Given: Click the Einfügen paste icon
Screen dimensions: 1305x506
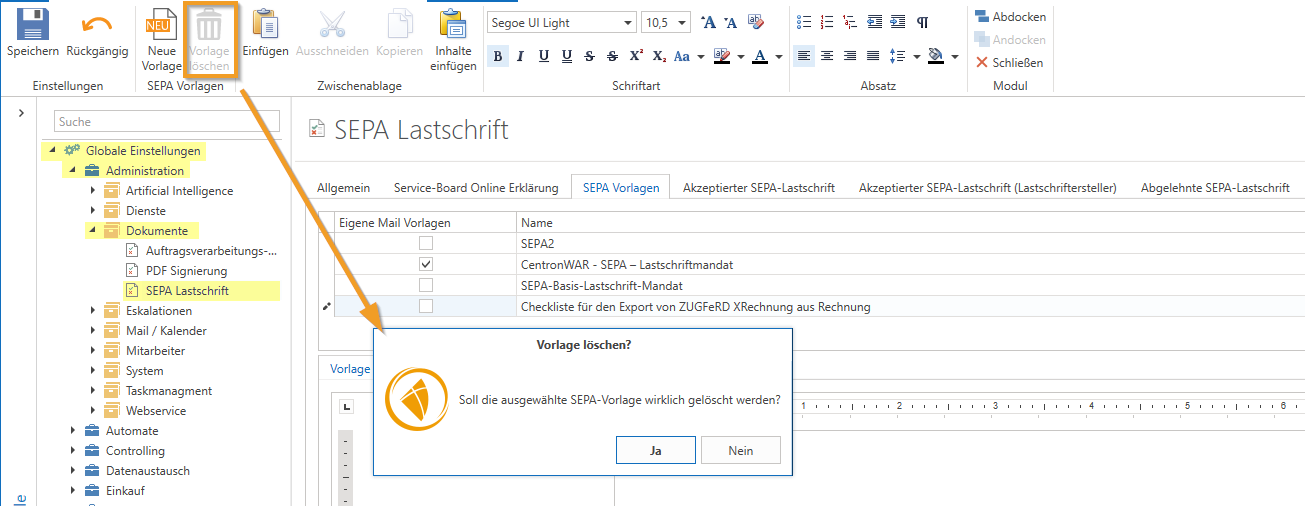Looking at the screenshot, I should pos(265,25).
